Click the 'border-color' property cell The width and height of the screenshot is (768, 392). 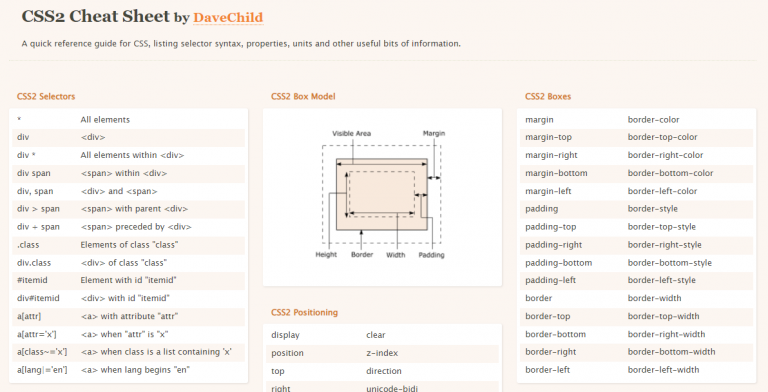coord(653,120)
